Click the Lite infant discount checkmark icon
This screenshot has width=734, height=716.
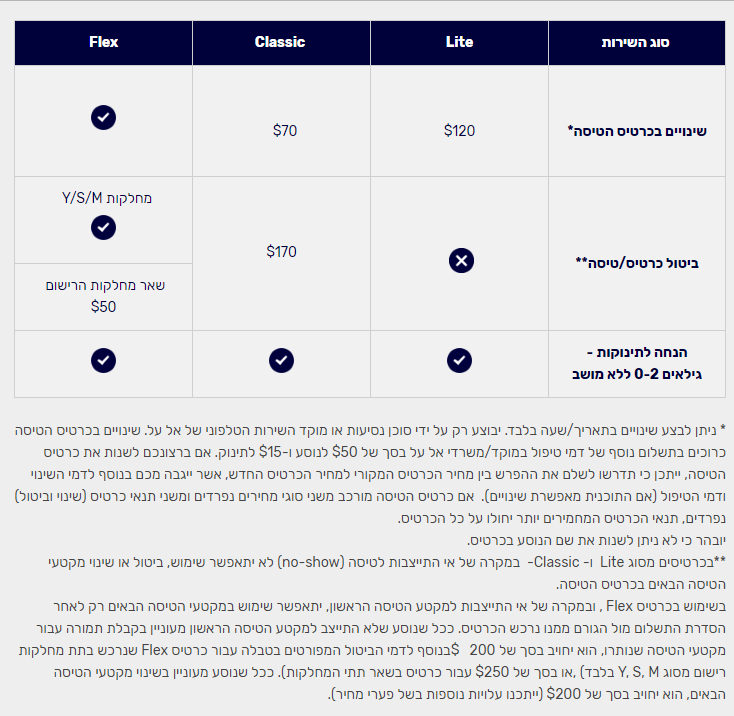tap(459, 359)
